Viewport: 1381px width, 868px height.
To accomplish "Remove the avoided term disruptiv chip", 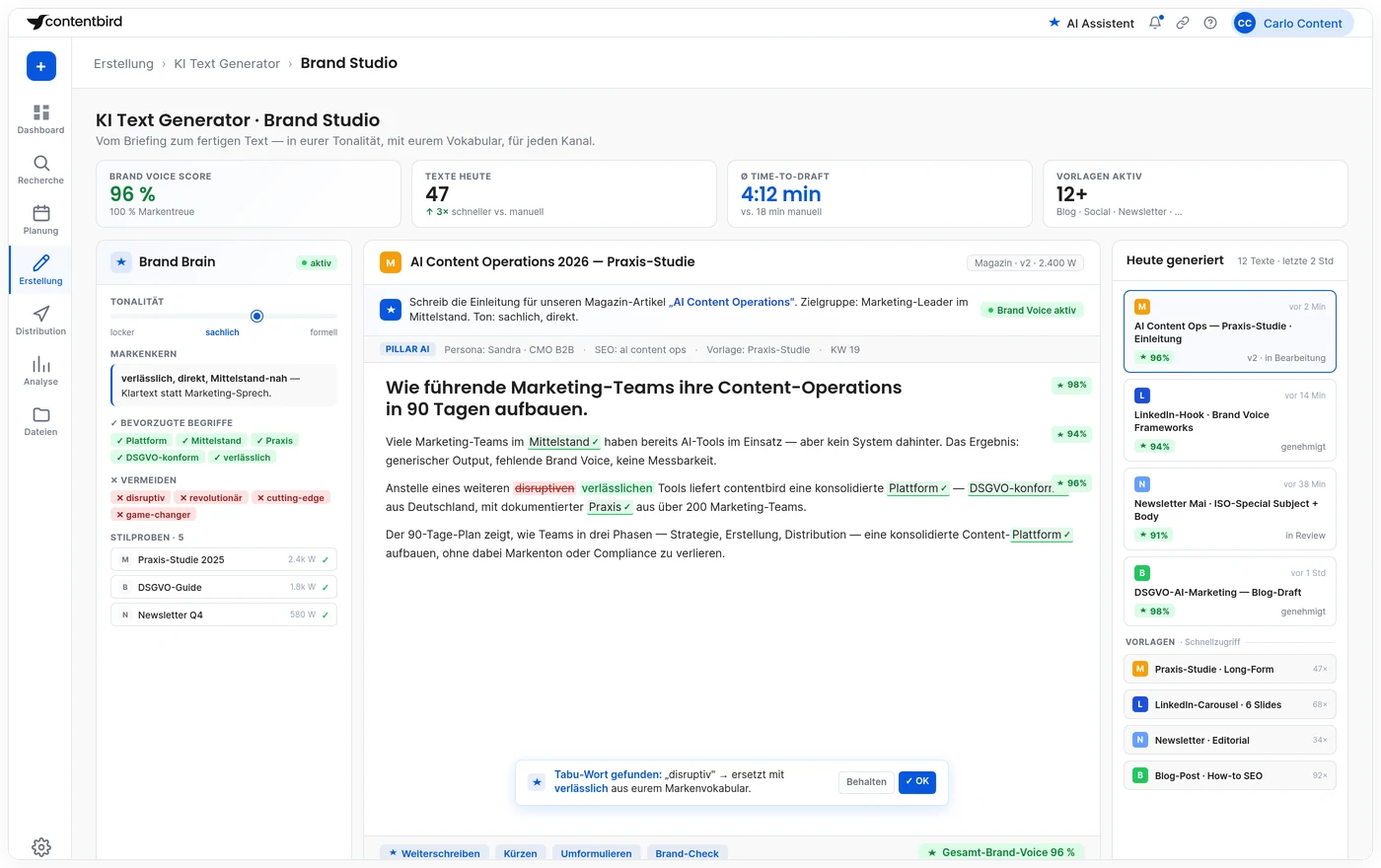I will (141, 498).
